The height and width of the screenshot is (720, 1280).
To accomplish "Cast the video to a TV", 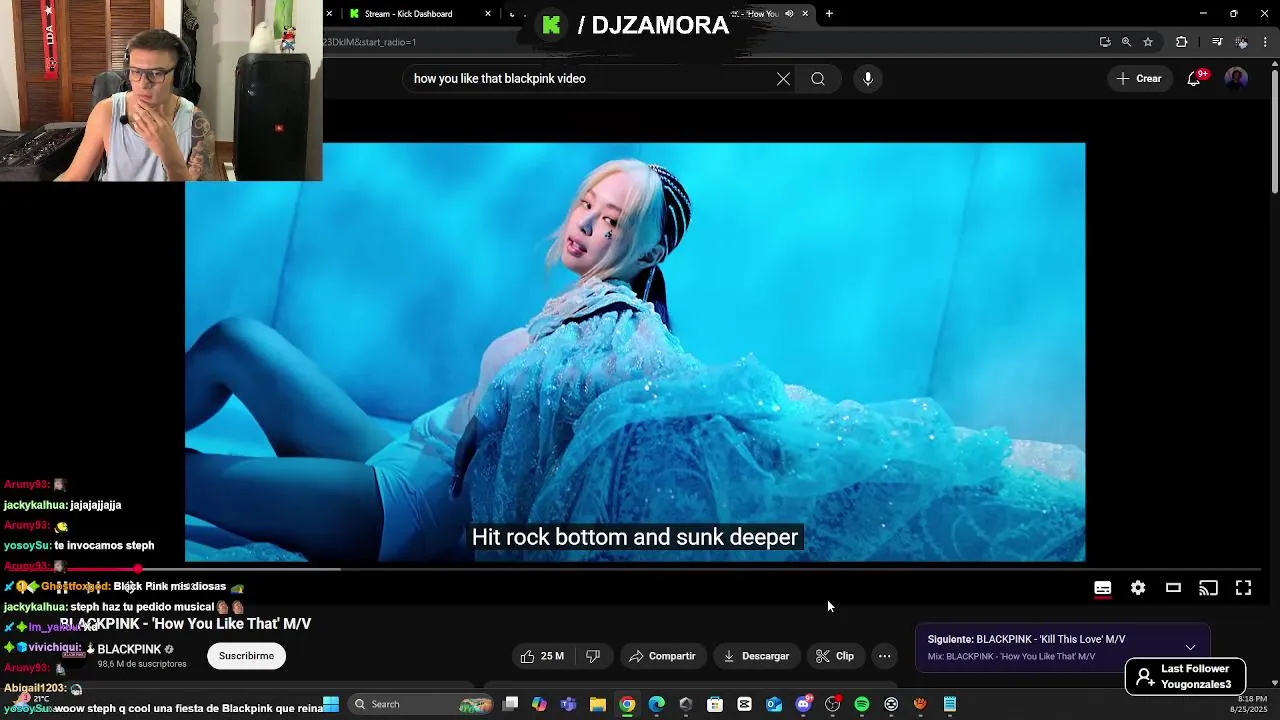I will coord(1208,588).
